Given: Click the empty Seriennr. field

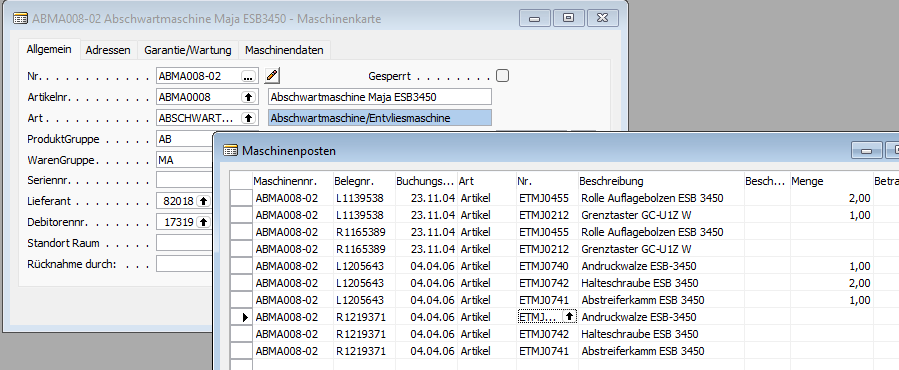Looking at the screenshot, I should click(x=185, y=181).
